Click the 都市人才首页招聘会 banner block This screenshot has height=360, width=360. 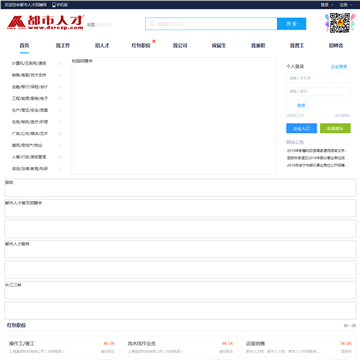180,208
